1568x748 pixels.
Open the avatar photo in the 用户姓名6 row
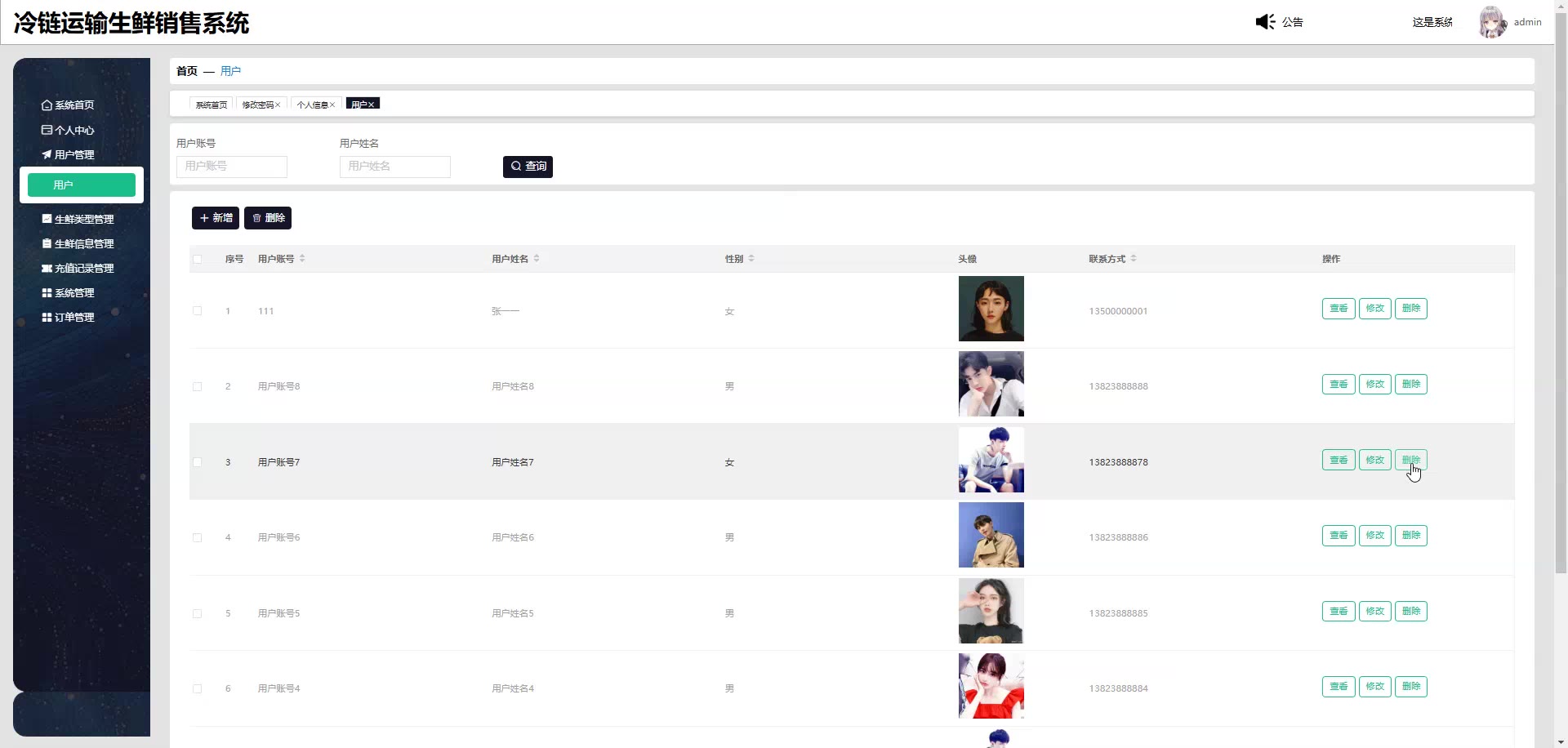coord(991,535)
